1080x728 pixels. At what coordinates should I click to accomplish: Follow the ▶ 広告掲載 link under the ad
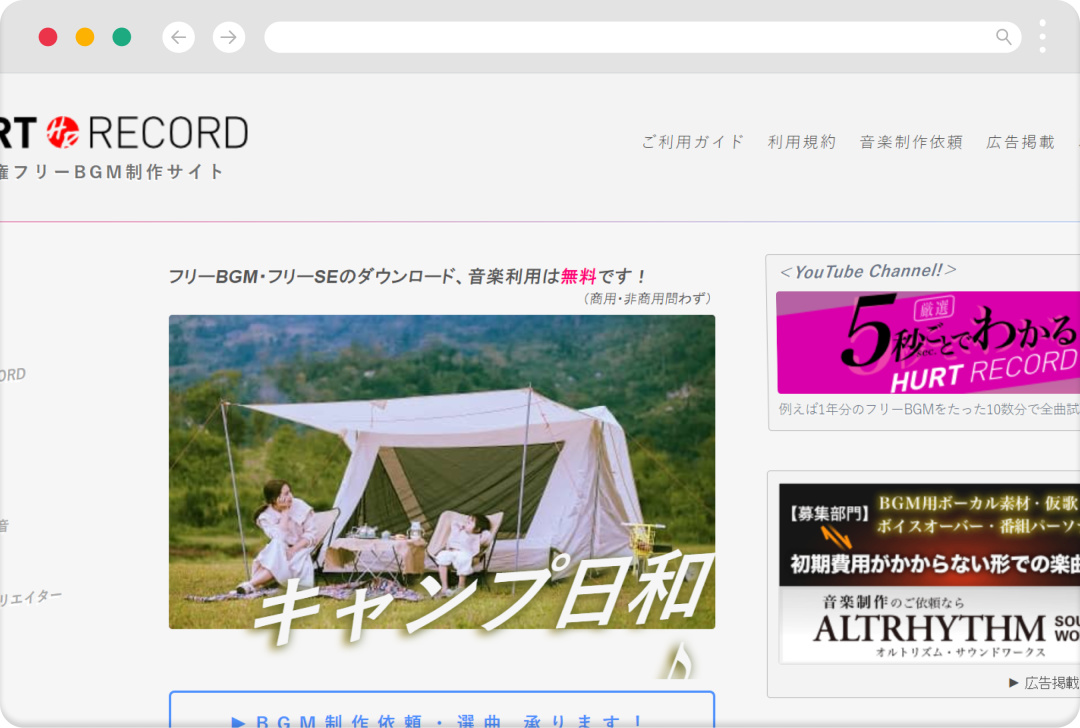click(x=1043, y=683)
